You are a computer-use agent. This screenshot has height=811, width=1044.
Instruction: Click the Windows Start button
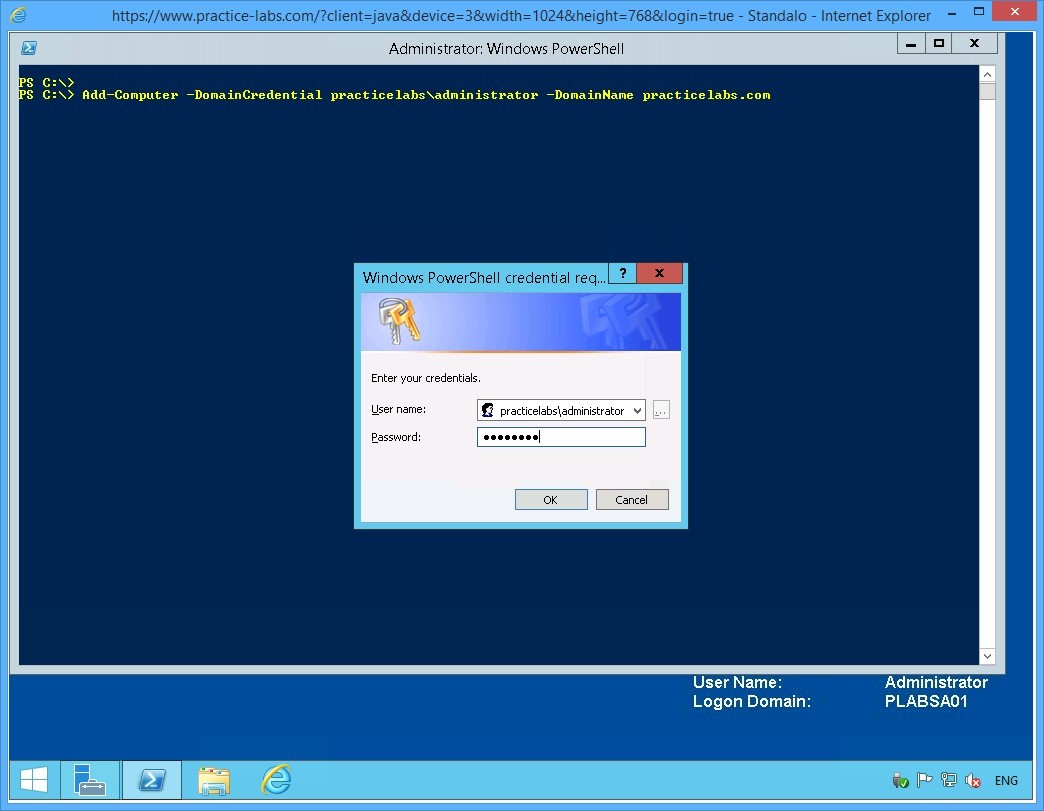33,780
